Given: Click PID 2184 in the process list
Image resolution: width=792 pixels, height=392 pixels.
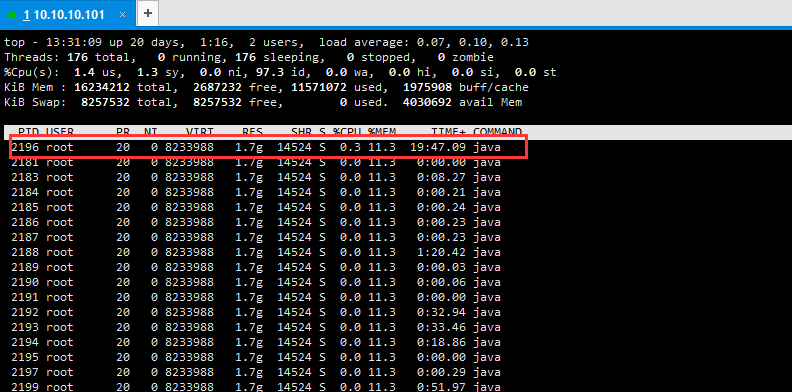Looking at the screenshot, I should pyautogui.click(x=25, y=192).
